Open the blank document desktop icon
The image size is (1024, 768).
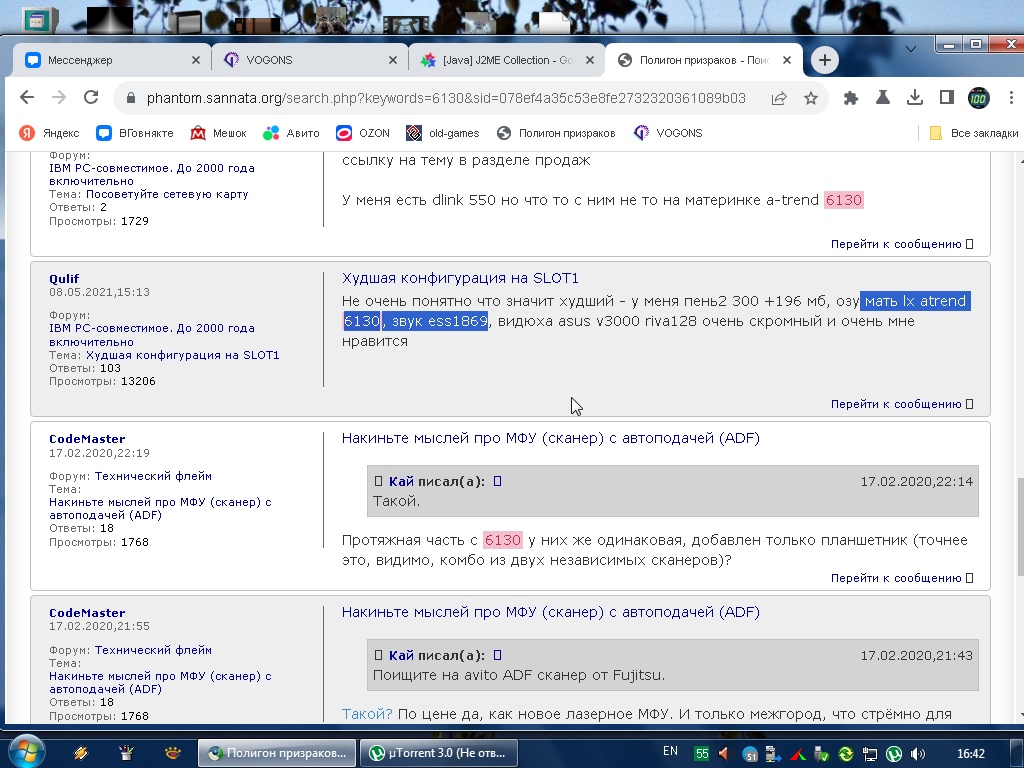pos(554,21)
